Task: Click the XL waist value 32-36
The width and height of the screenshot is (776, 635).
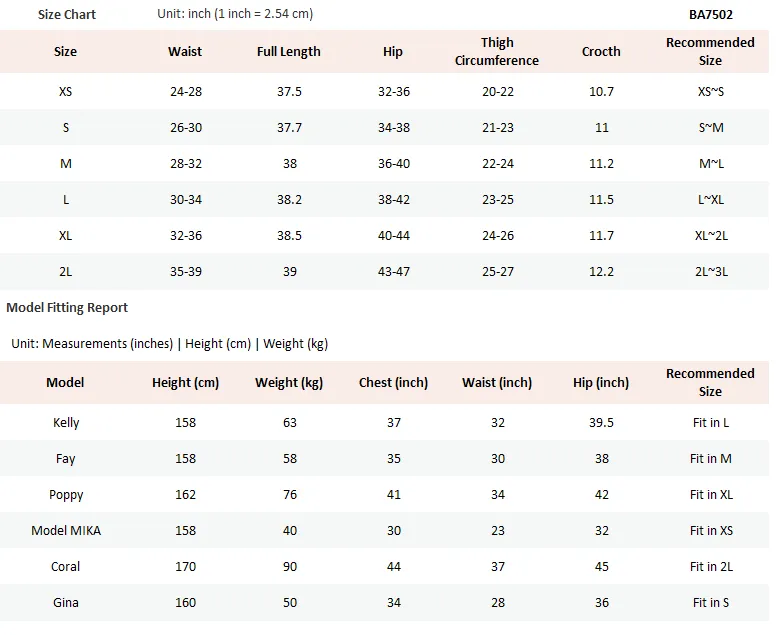Action: (x=186, y=236)
